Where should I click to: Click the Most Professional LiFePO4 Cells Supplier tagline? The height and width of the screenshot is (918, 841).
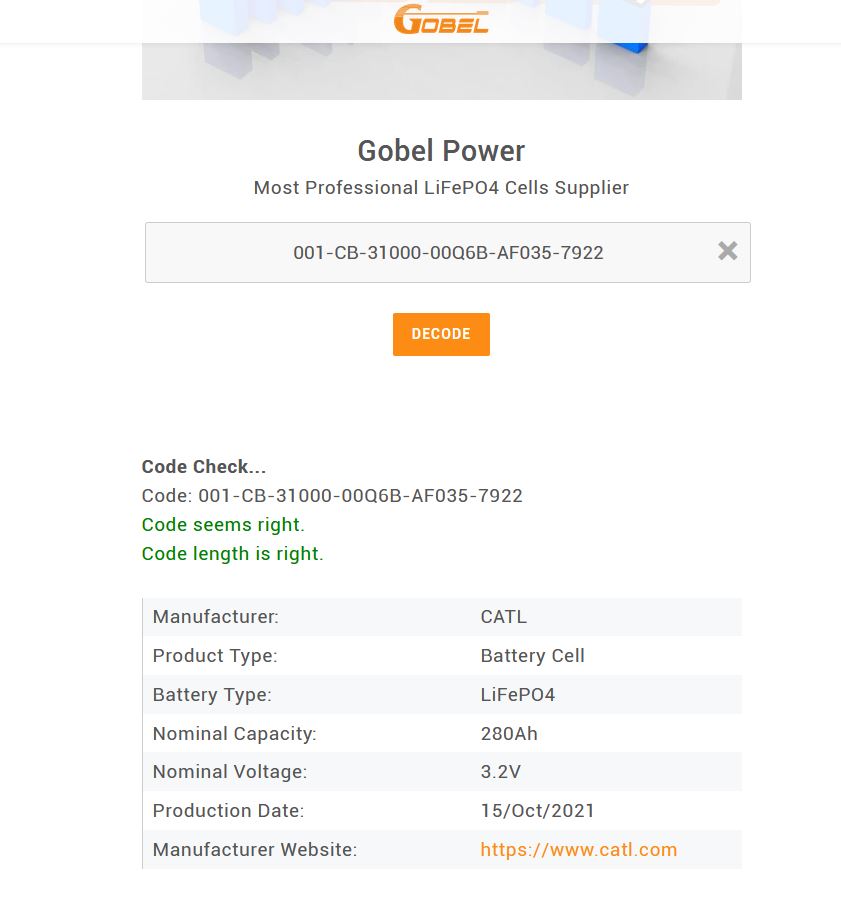coord(441,188)
